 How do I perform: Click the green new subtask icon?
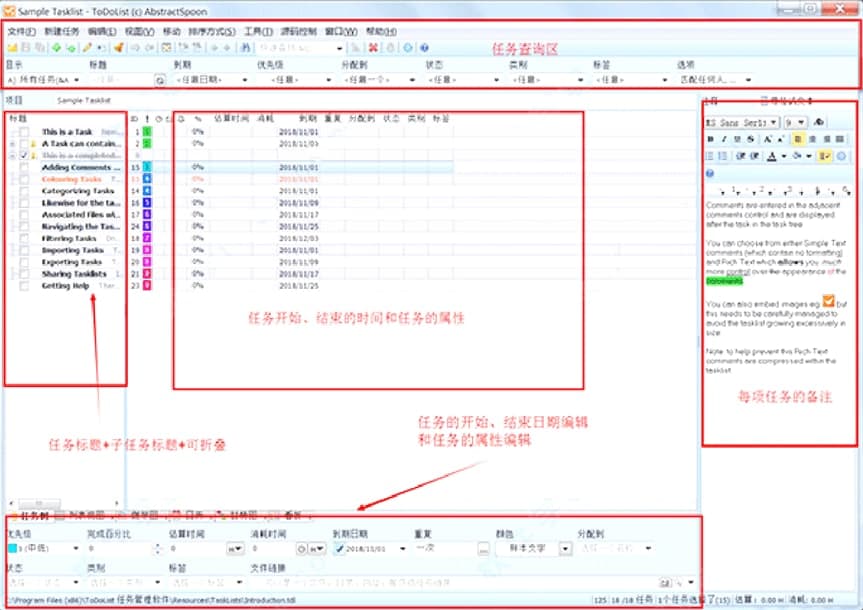[70, 48]
